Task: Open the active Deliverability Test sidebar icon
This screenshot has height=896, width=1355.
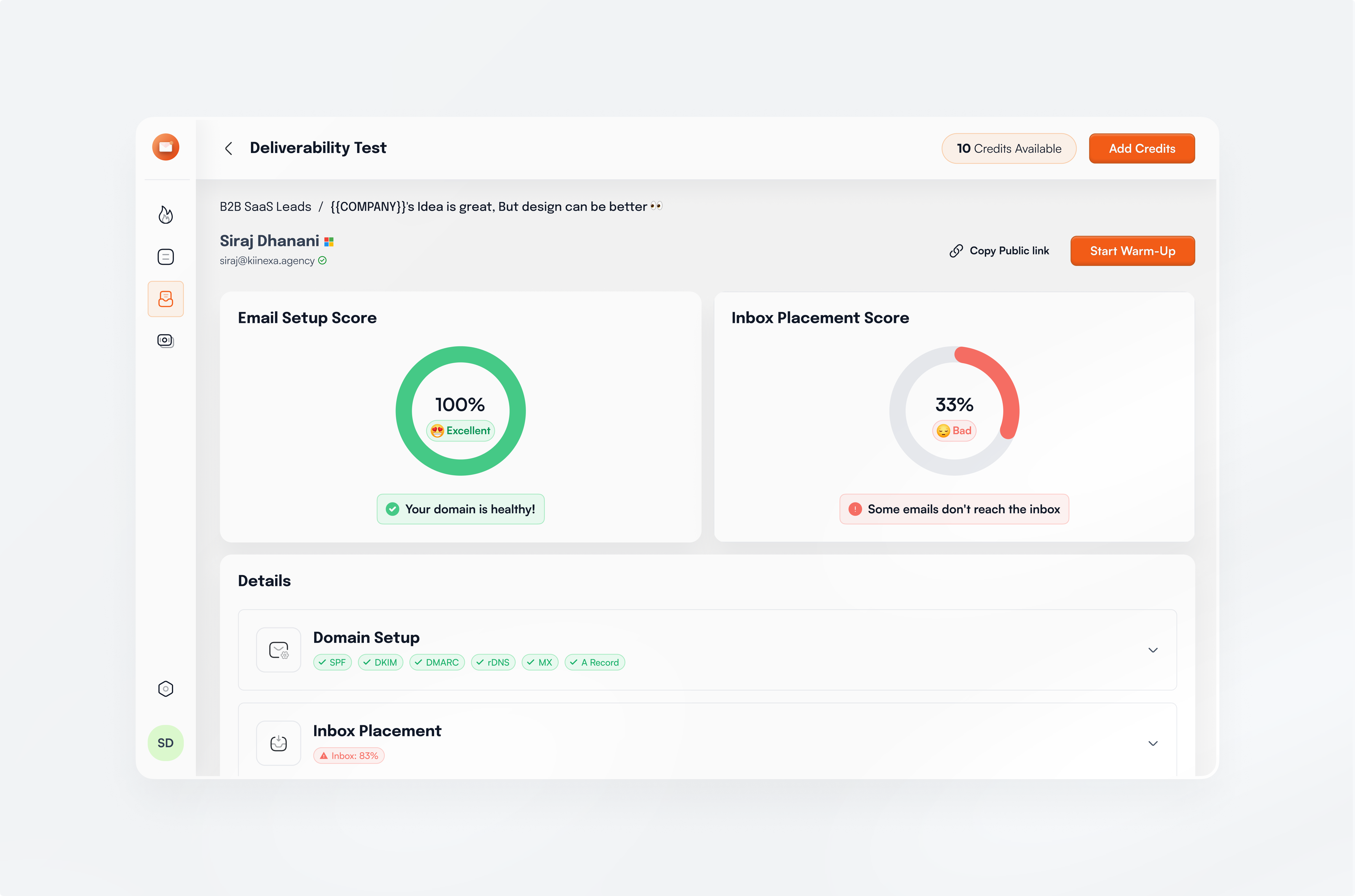Action: click(166, 298)
